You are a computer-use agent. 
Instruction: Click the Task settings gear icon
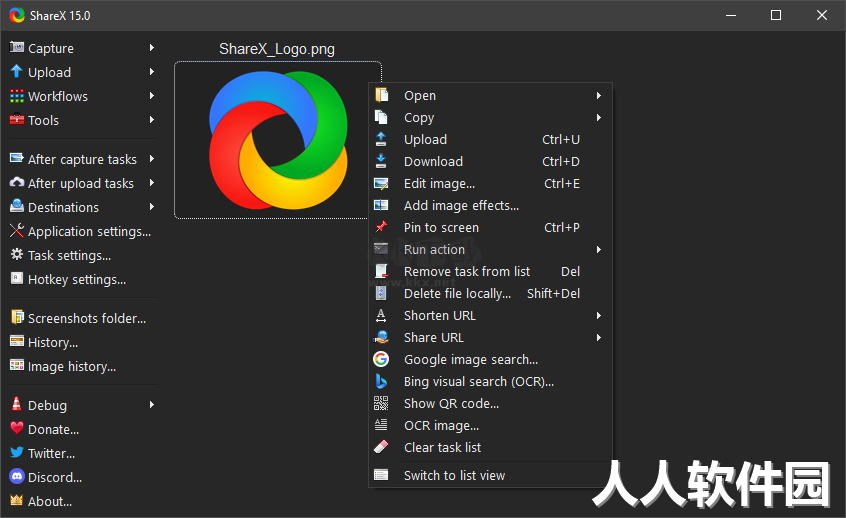[17, 255]
